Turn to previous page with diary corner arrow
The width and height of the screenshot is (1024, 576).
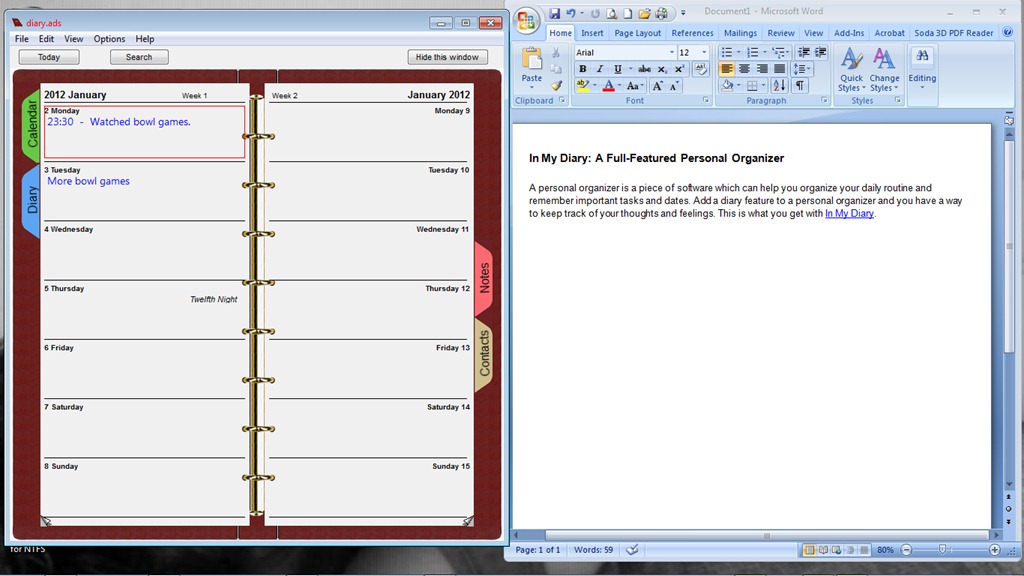tap(46, 520)
